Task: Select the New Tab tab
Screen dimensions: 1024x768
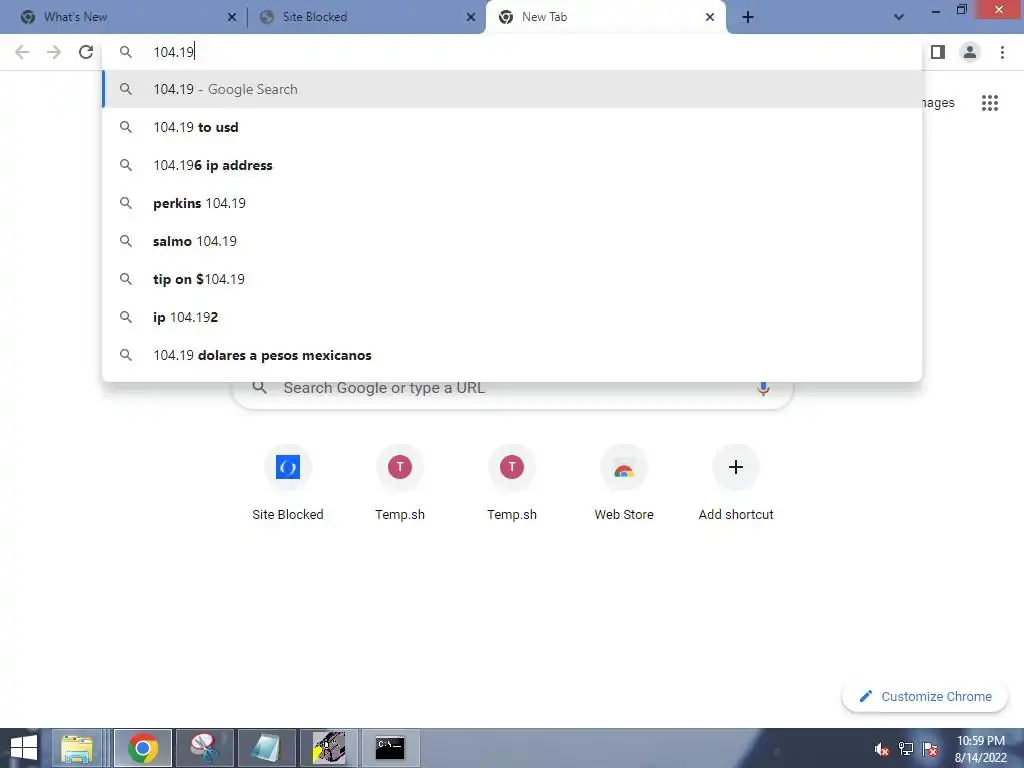Action: pyautogui.click(x=605, y=17)
